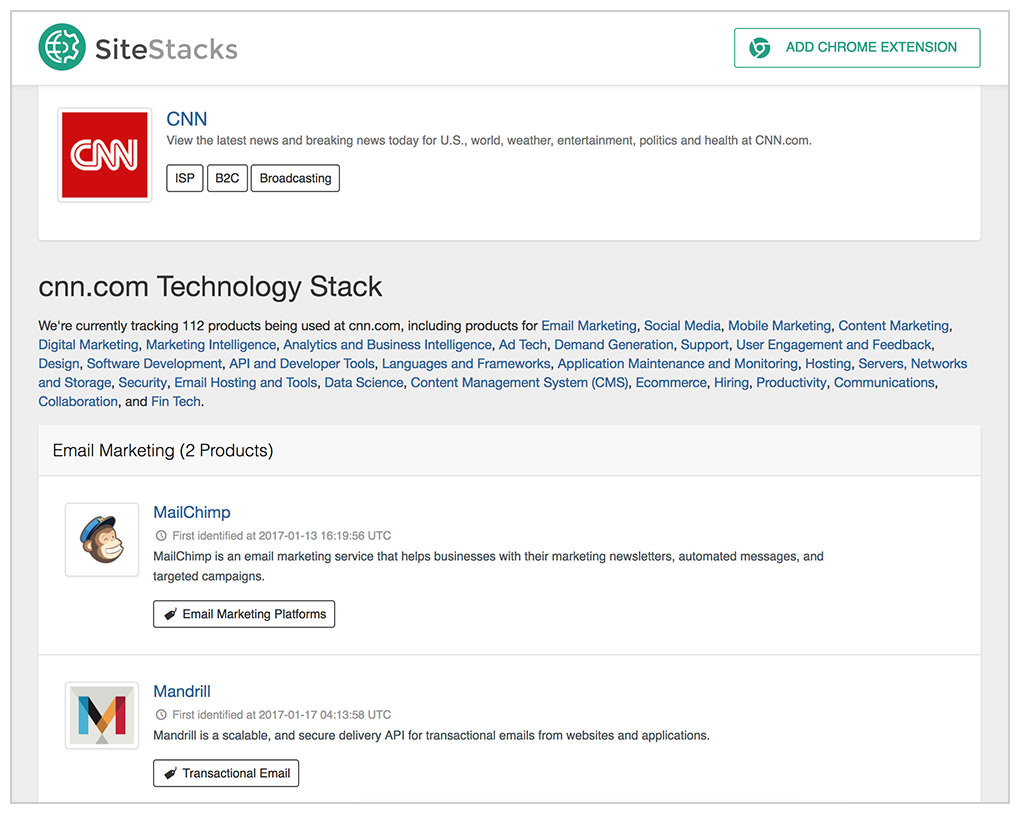Image resolution: width=1020 pixels, height=814 pixels.
Task: Open User Engagement and Feedback link
Action: [834, 345]
